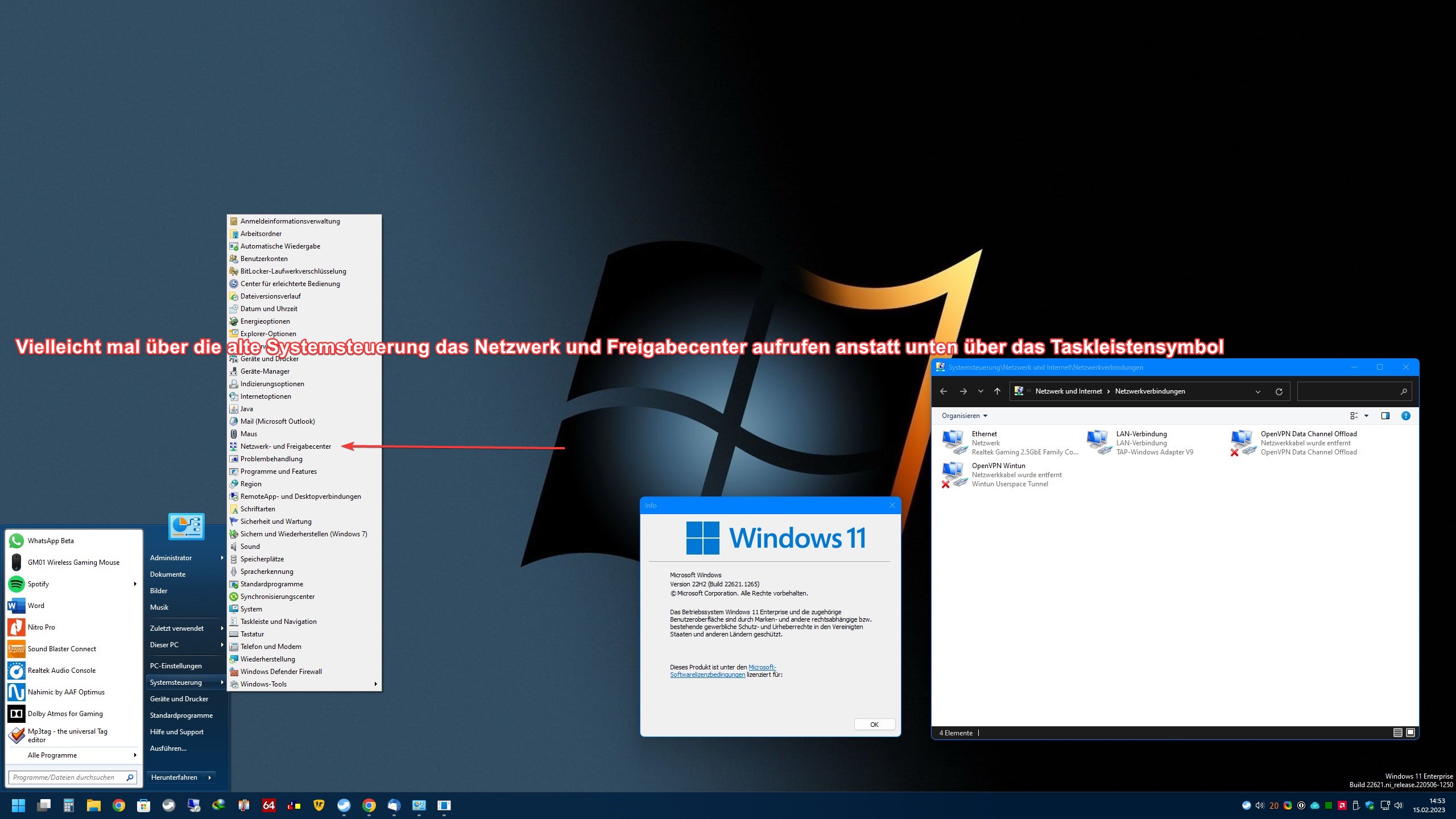Open the view options dropdown arrow
This screenshot has width=1456, height=819.
tap(1366, 416)
